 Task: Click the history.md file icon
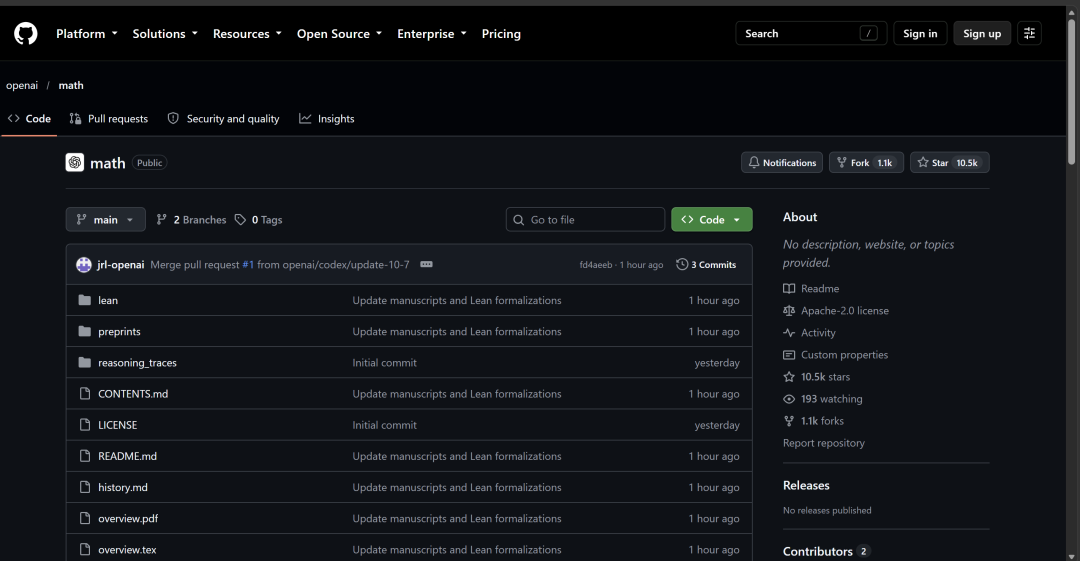pos(85,487)
